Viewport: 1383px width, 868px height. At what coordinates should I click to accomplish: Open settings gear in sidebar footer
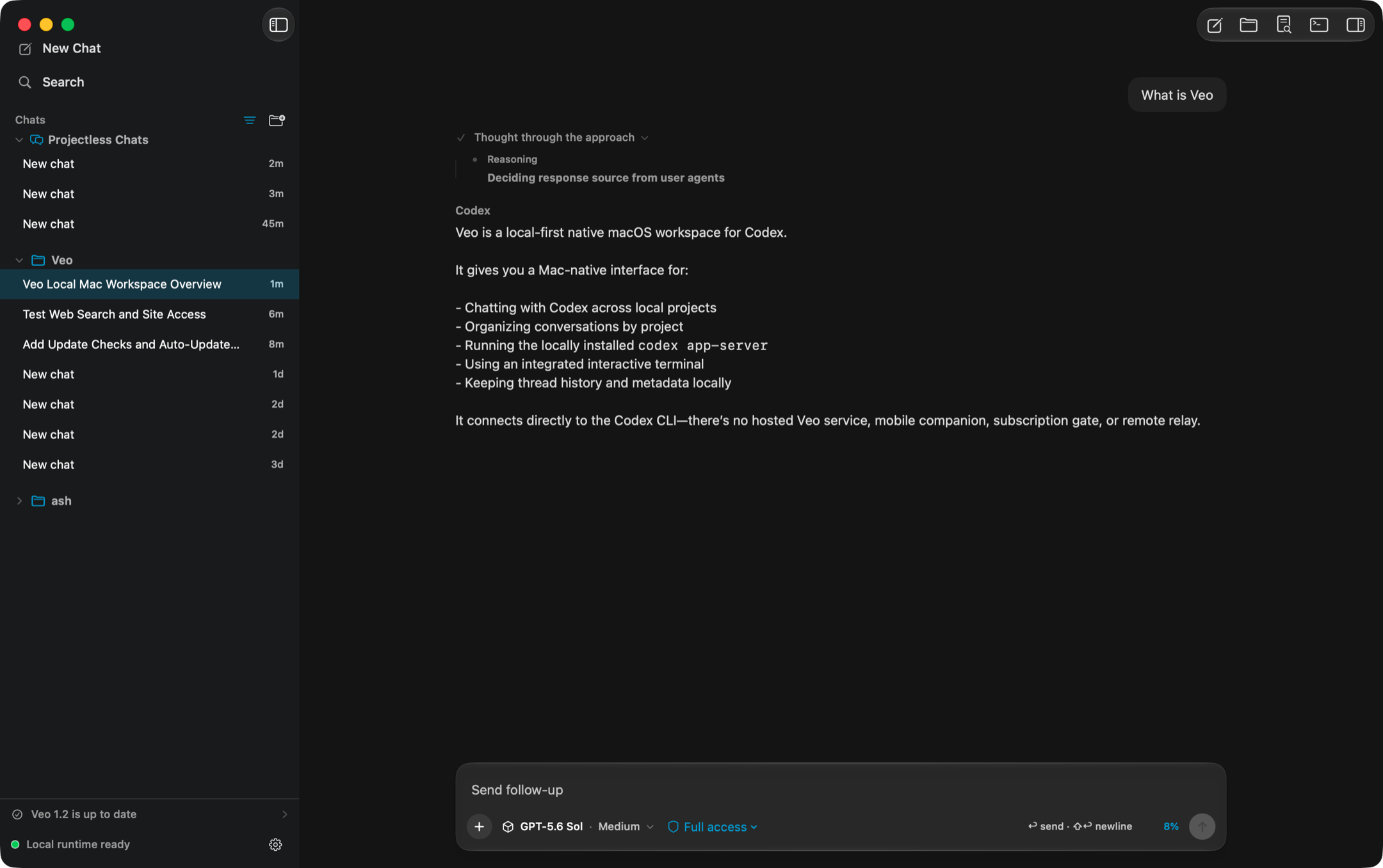pos(275,844)
